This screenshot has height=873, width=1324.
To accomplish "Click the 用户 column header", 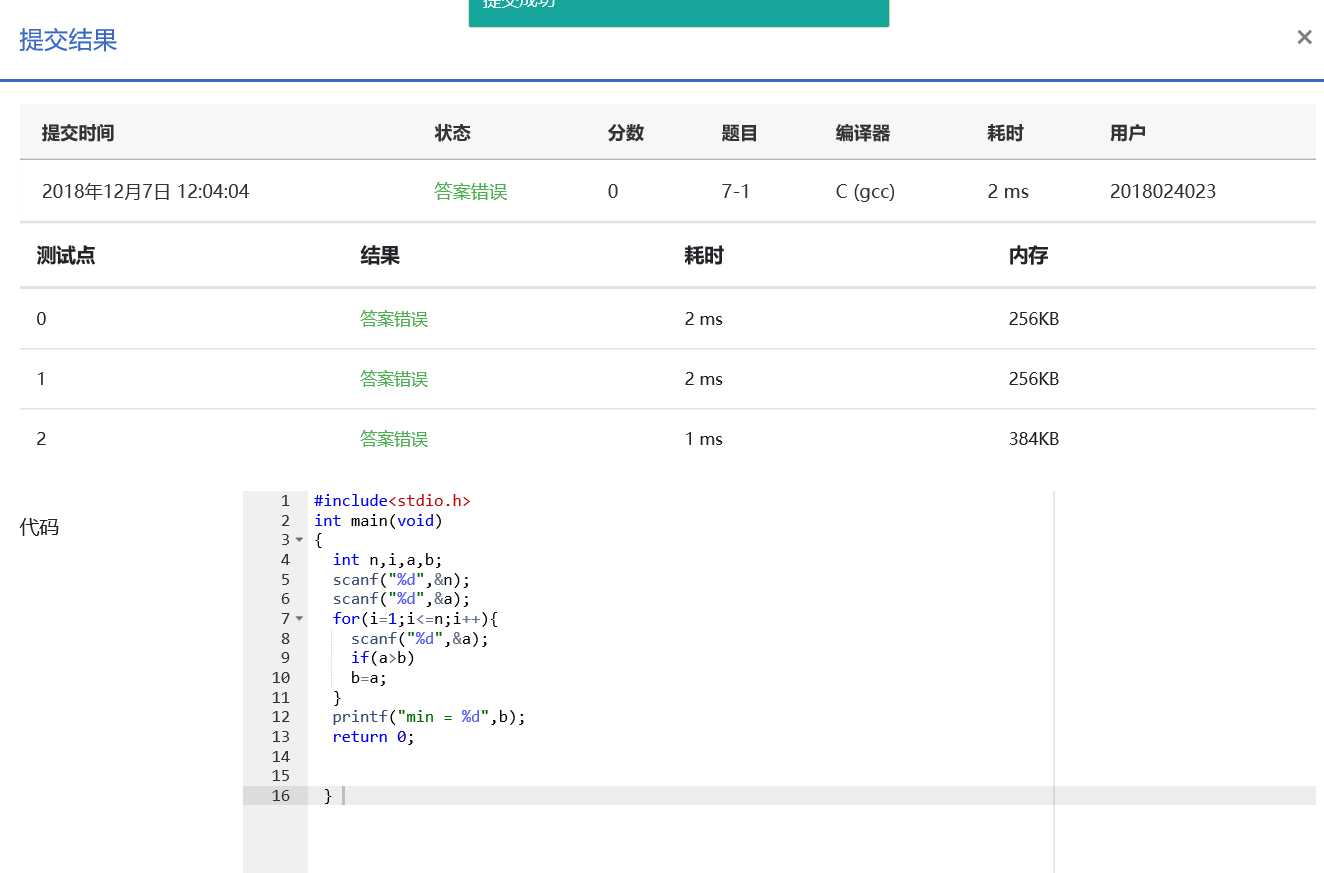I will click(x=1128, y=133).
